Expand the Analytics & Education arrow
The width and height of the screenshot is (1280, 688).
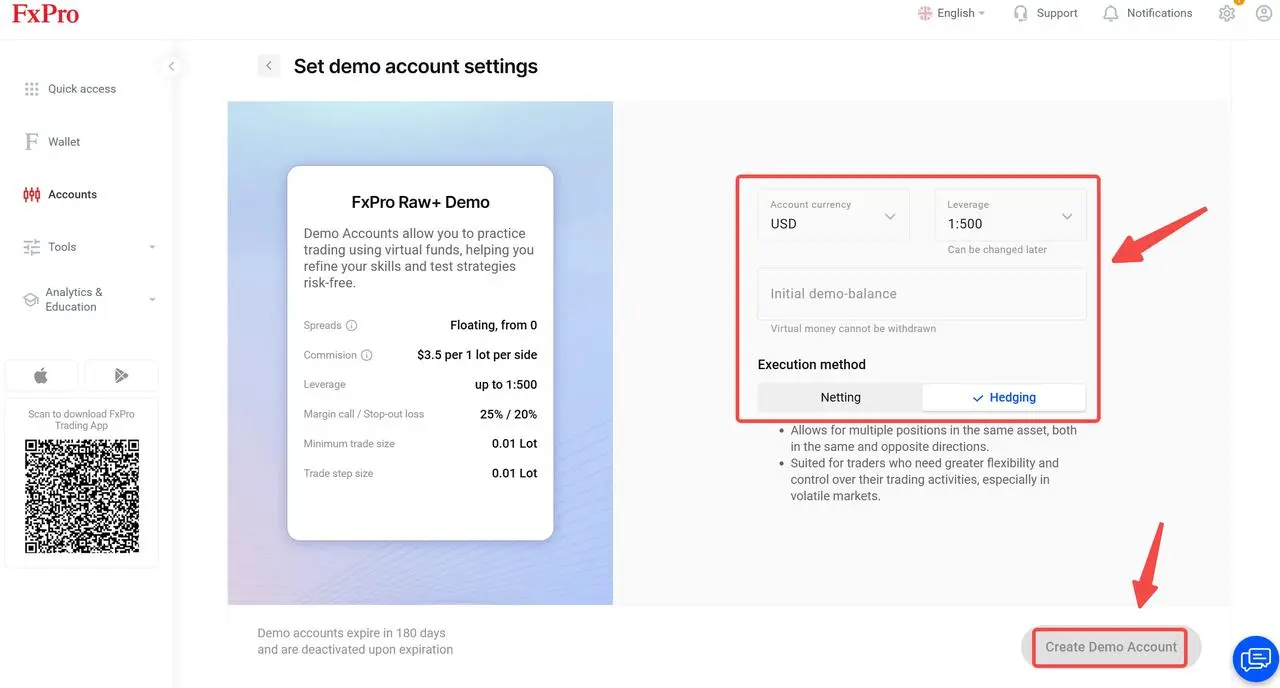(x=152, y=300)
